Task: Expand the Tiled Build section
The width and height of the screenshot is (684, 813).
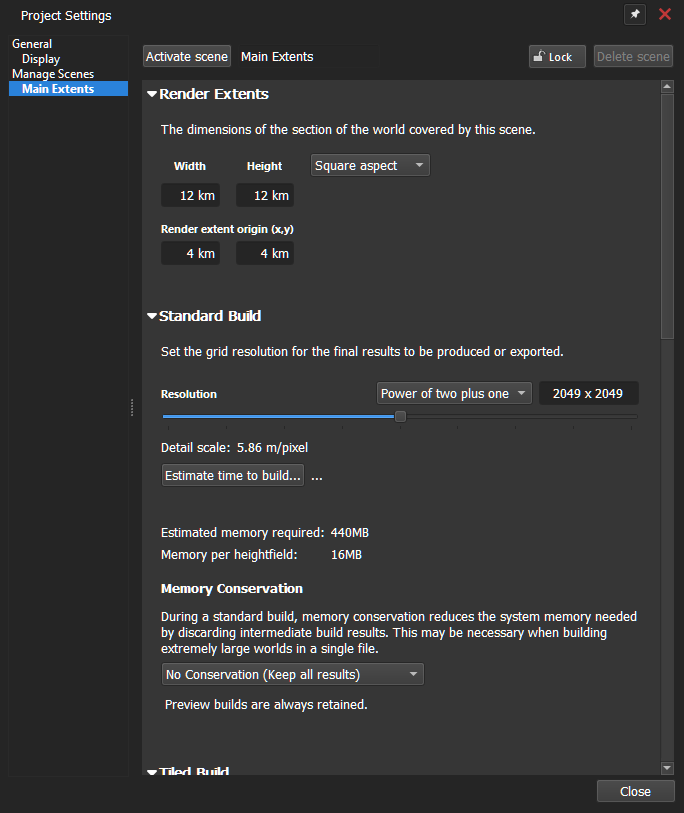Action: click(x=152, y=772)
